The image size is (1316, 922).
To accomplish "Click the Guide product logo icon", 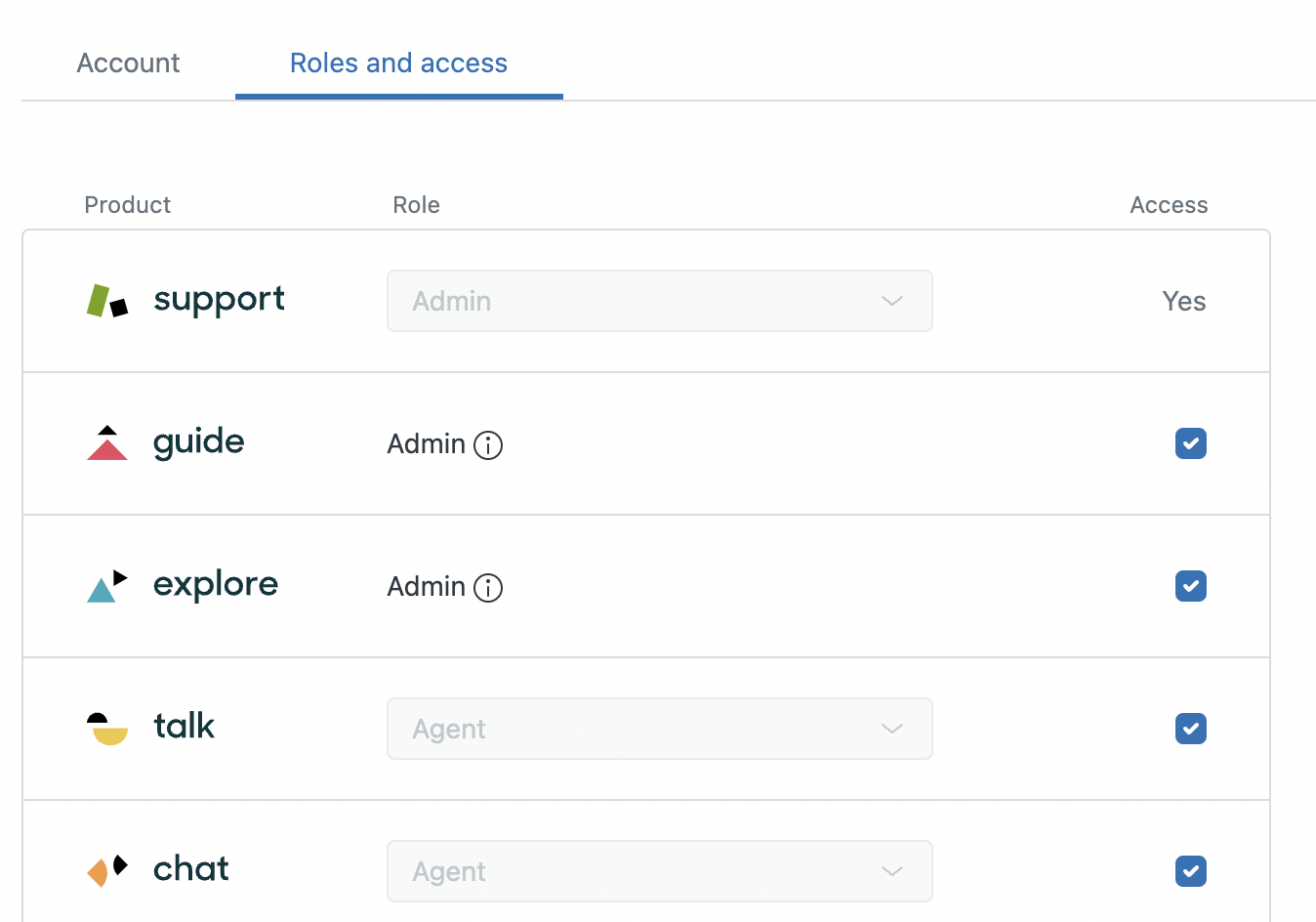I will tap(107, 443).
